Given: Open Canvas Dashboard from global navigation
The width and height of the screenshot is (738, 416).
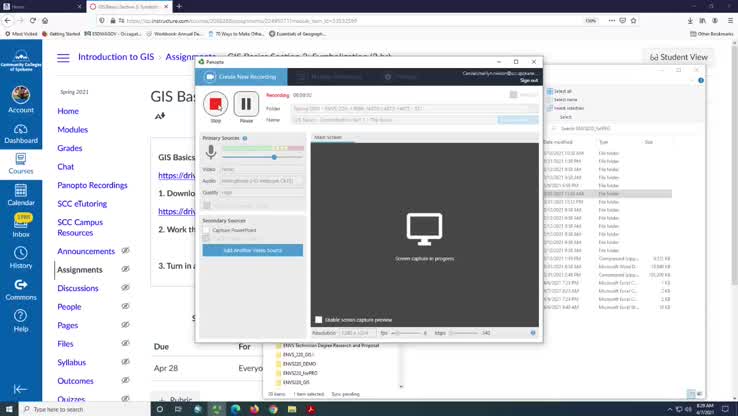Looking at the screenshot, I should pyautogui.click(x=21, y=131).
